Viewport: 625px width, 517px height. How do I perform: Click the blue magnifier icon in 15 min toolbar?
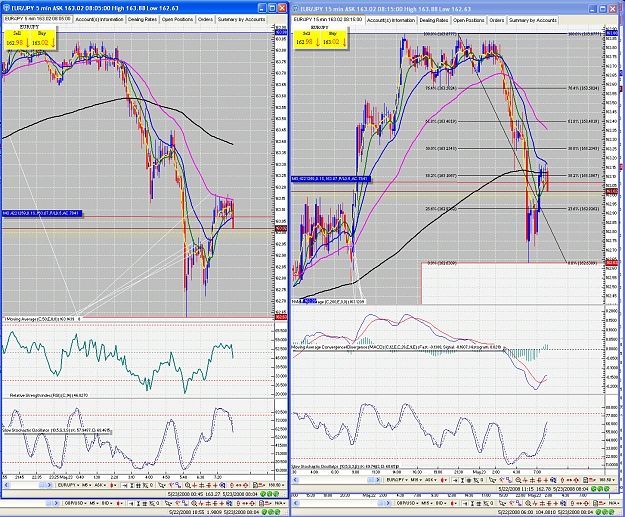[x=553, y=480]
